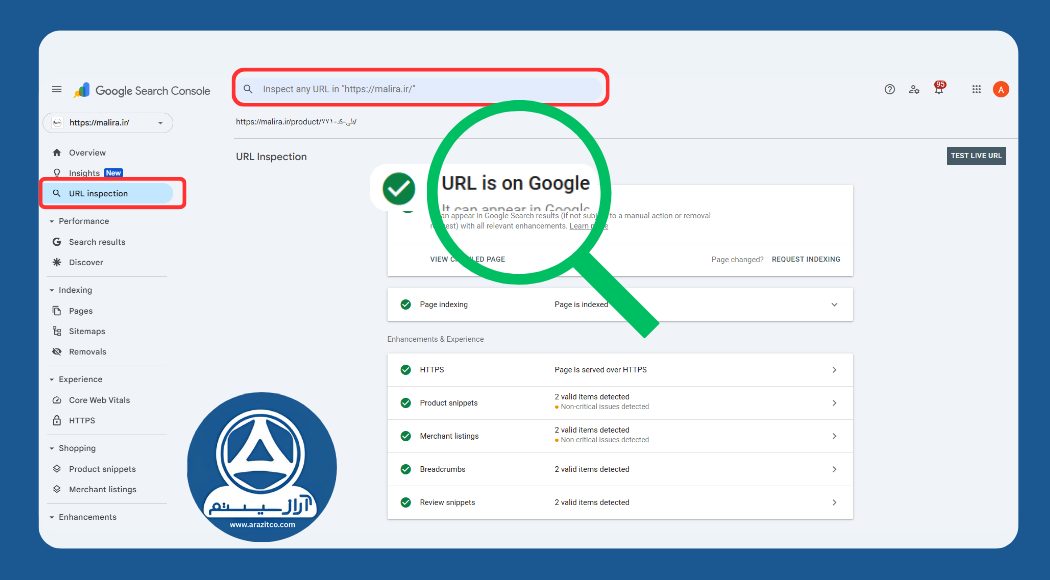Viewport: 1050px width, 580px height.
Task: Click the Core Web Vitals sidebar icon
Action: coord(57,400)
